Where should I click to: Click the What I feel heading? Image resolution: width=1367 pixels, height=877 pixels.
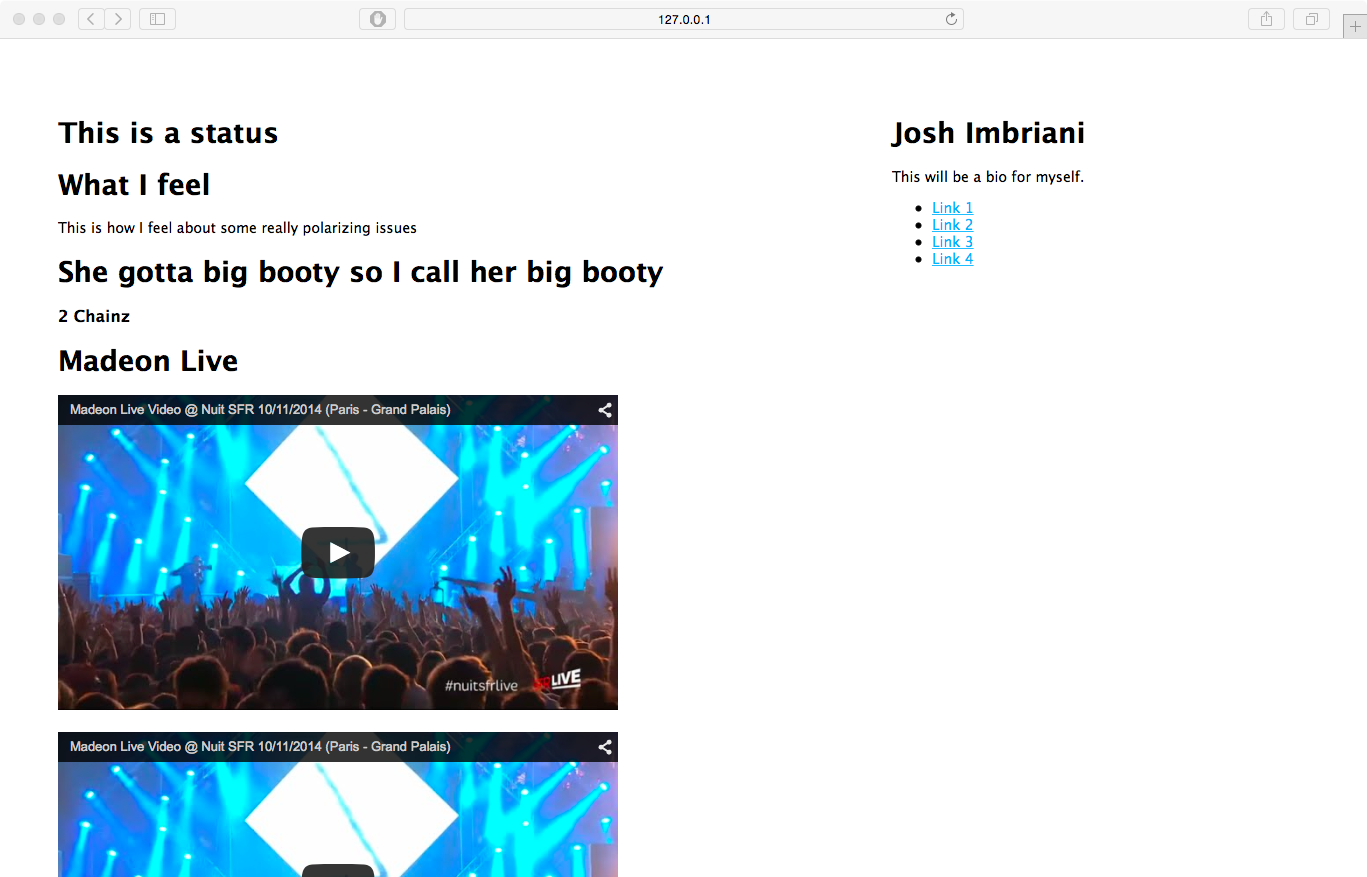click(x=134, y=185)
